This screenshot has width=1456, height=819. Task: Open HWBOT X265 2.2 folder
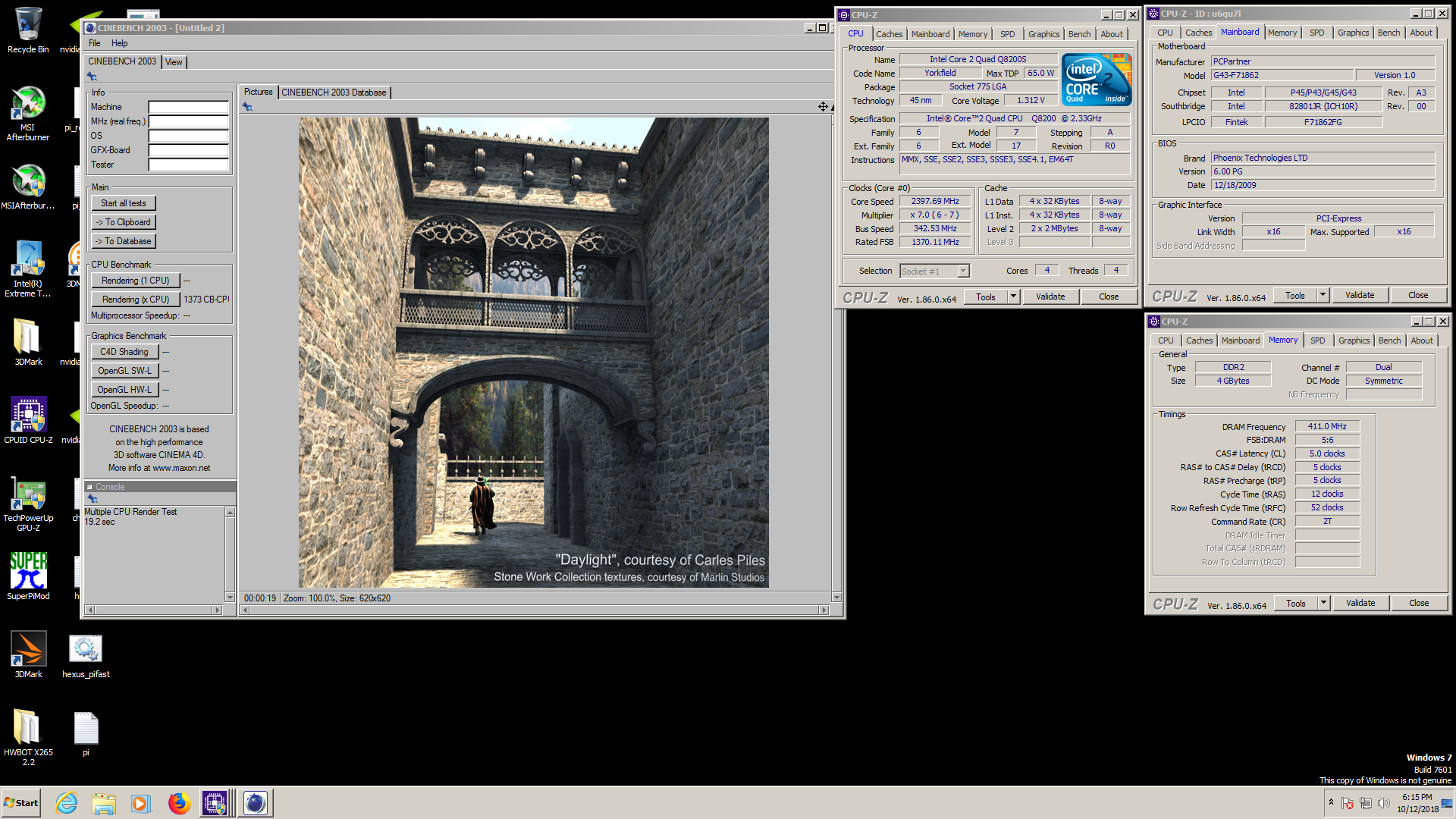pyautogui.click(x=28, y=737)
